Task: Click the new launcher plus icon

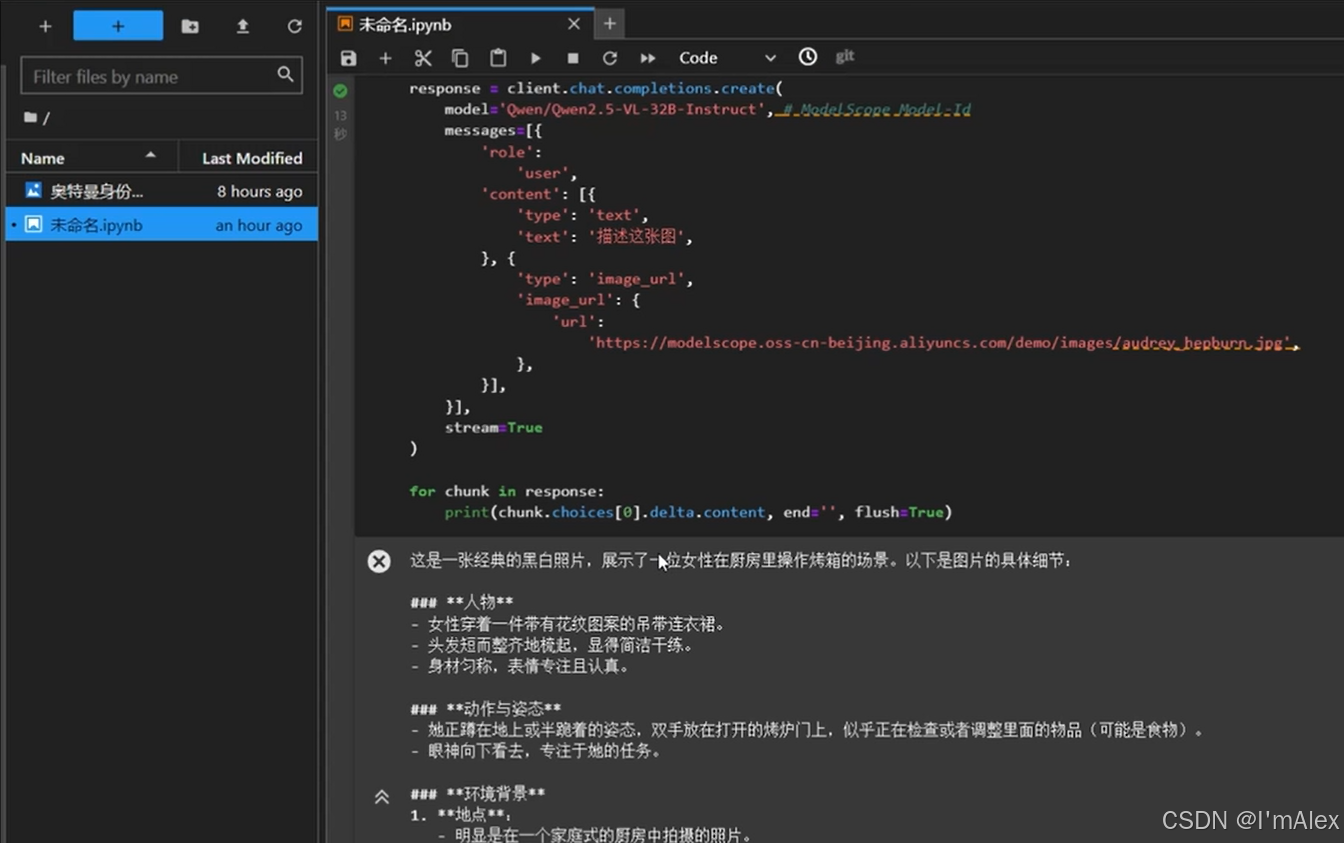Action: tap(45, 27)
